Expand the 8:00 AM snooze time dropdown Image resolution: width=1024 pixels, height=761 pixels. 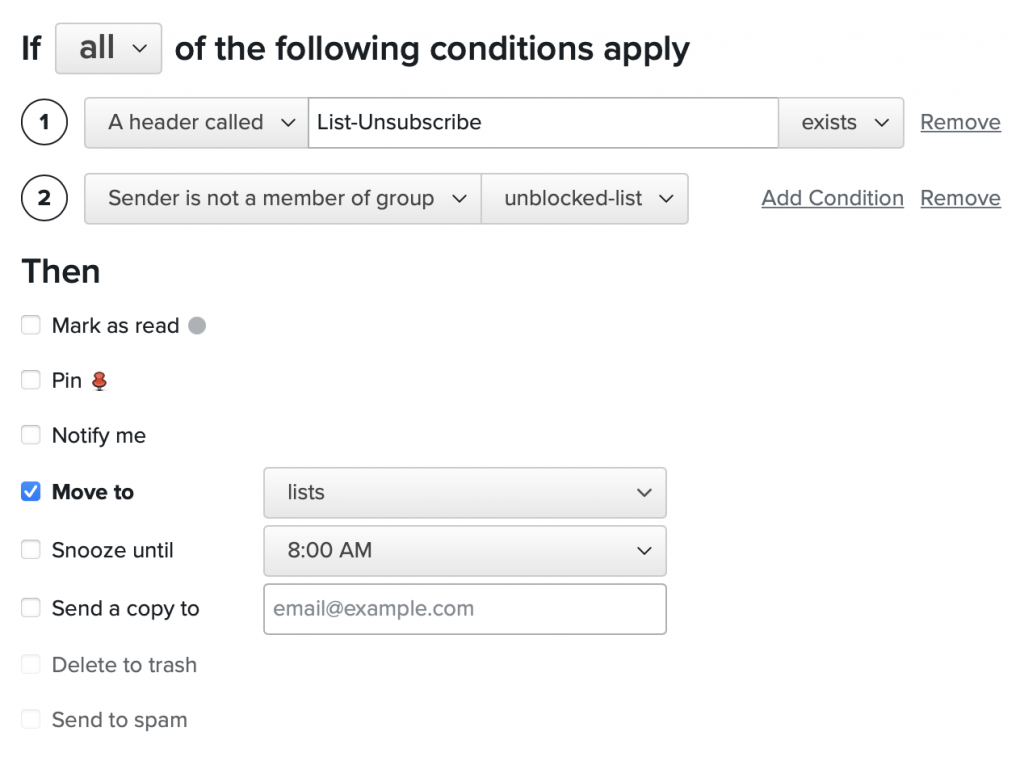465,550
